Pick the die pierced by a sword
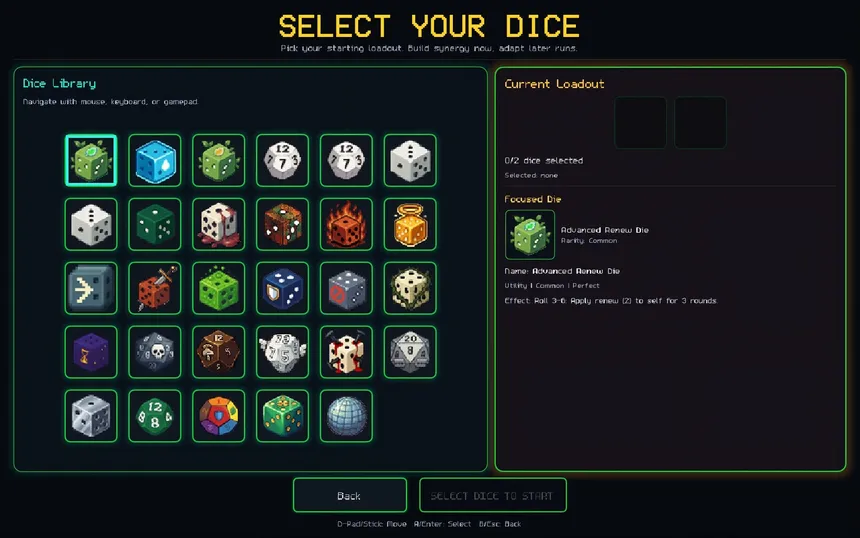 (x=155, y=288)
